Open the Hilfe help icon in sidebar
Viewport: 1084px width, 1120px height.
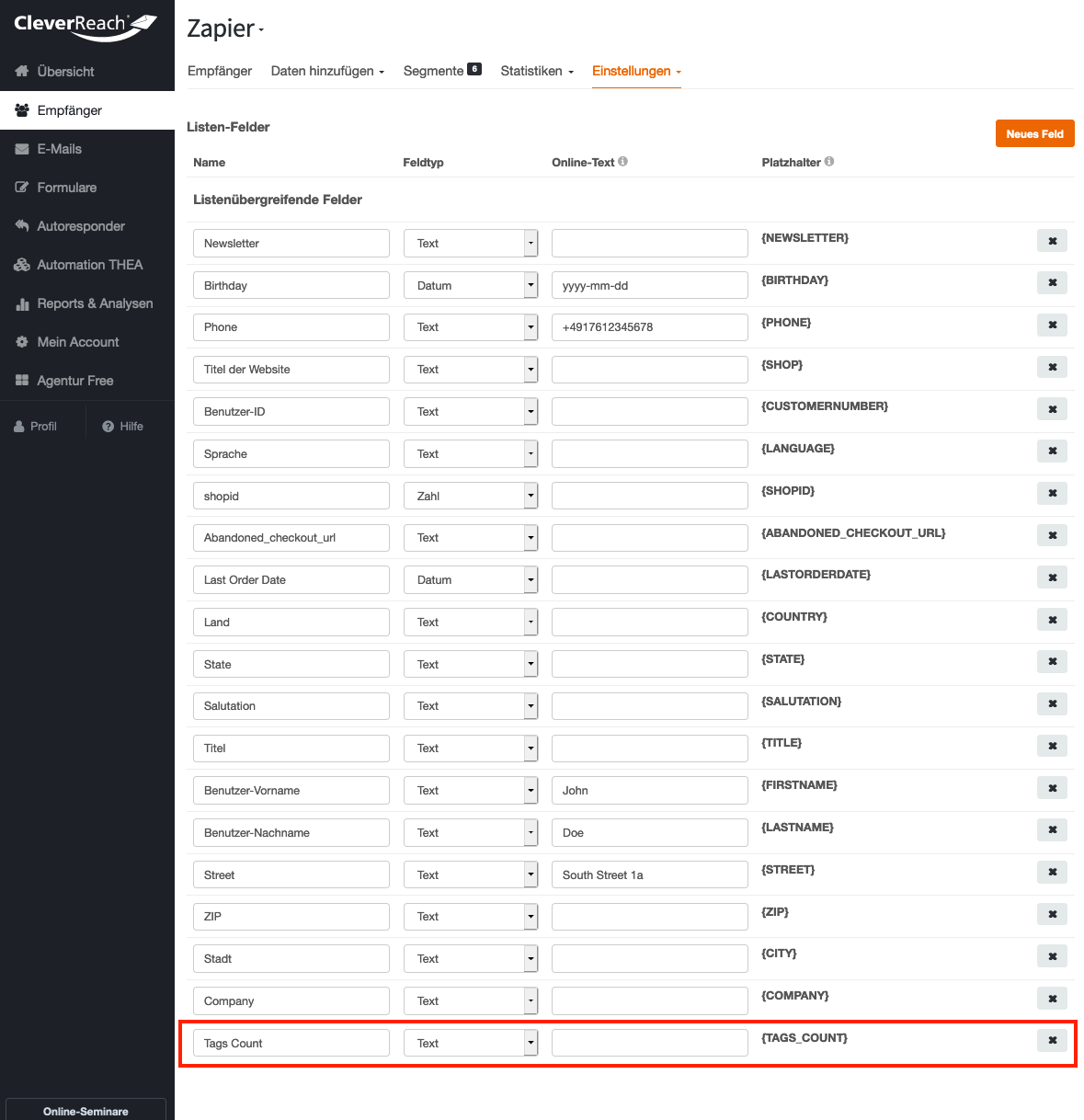108,427
